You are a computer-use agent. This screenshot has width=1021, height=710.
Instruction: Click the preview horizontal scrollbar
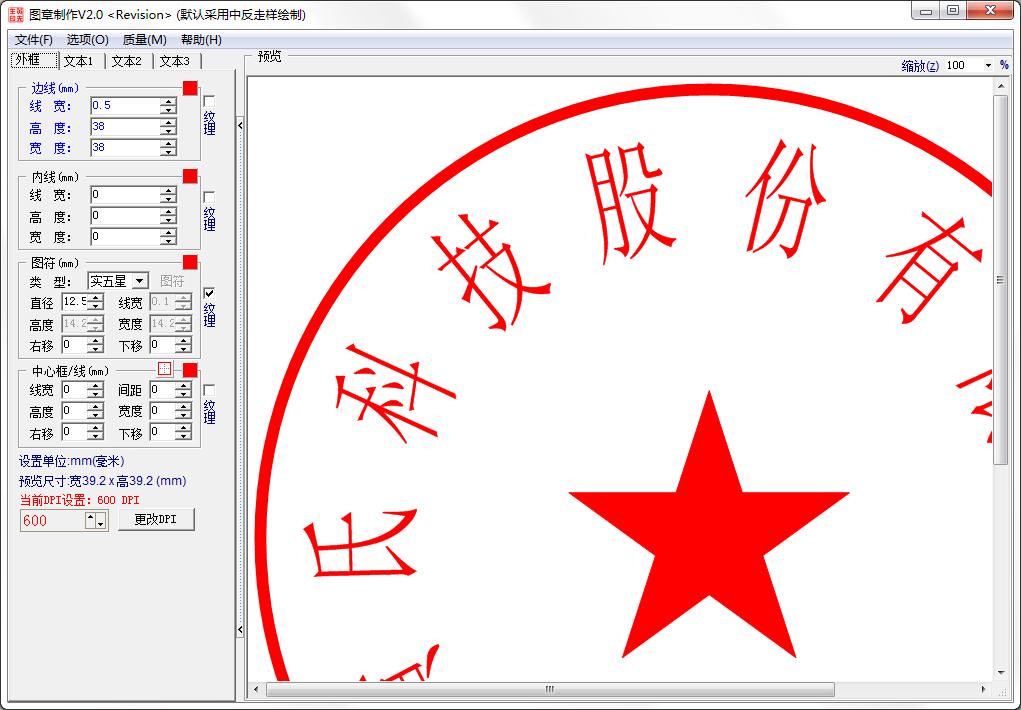coord(548,689)
